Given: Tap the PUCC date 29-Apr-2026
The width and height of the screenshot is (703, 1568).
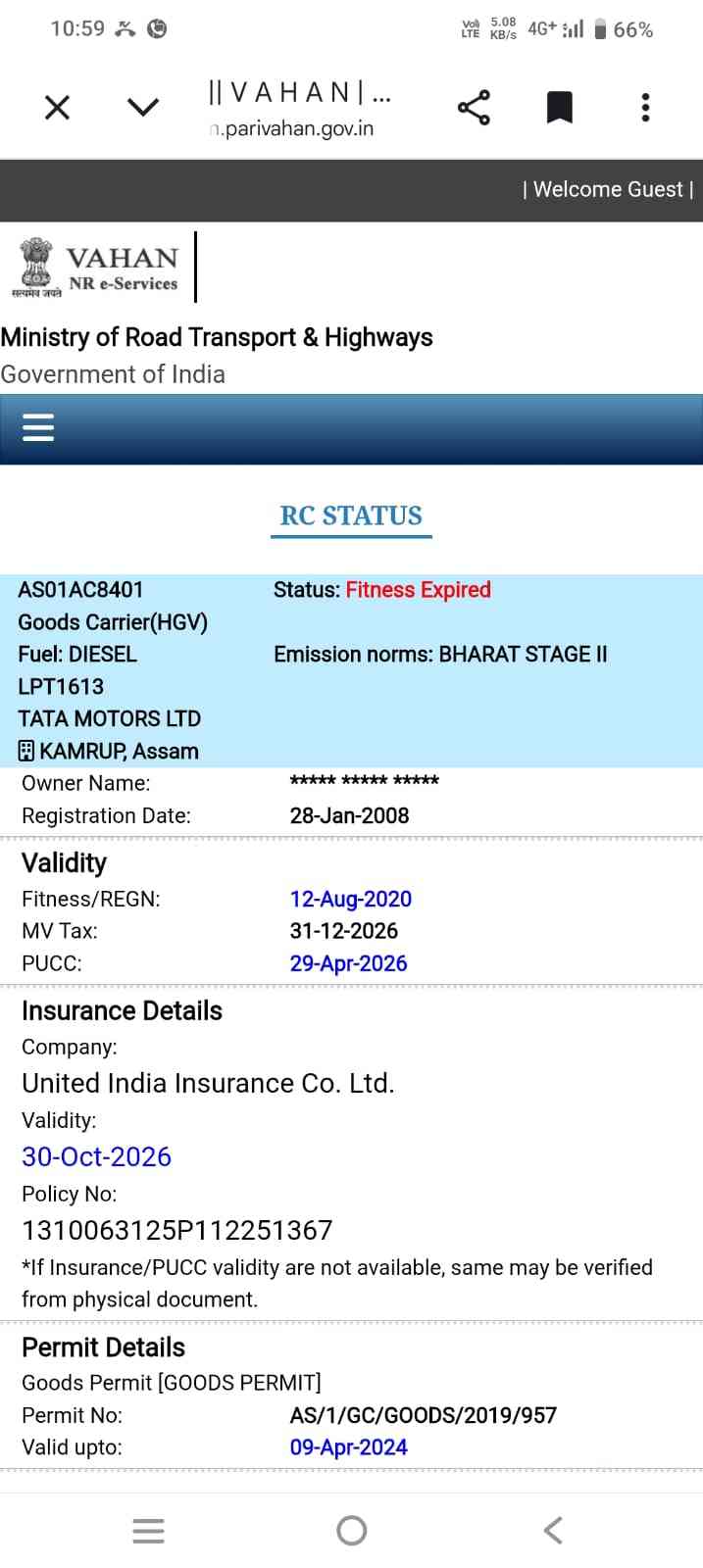Looking at the screenshot, I should (x=348, y=963).
